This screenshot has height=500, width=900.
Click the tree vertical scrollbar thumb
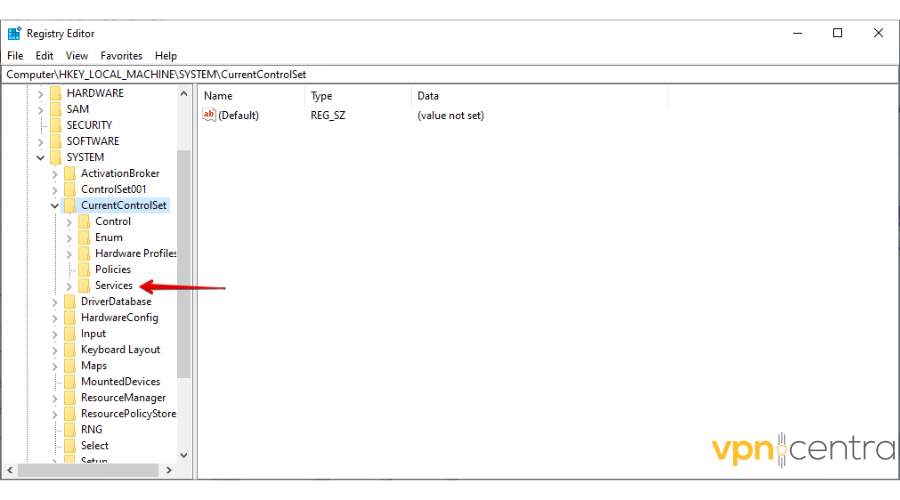[x=184, y=263]
